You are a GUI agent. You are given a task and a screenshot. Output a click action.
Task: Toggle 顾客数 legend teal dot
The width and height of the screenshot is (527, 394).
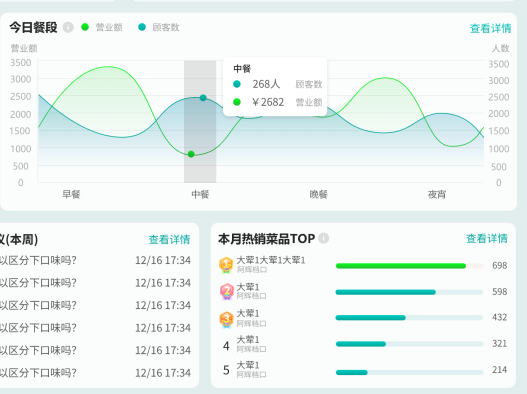coord(142,27)
